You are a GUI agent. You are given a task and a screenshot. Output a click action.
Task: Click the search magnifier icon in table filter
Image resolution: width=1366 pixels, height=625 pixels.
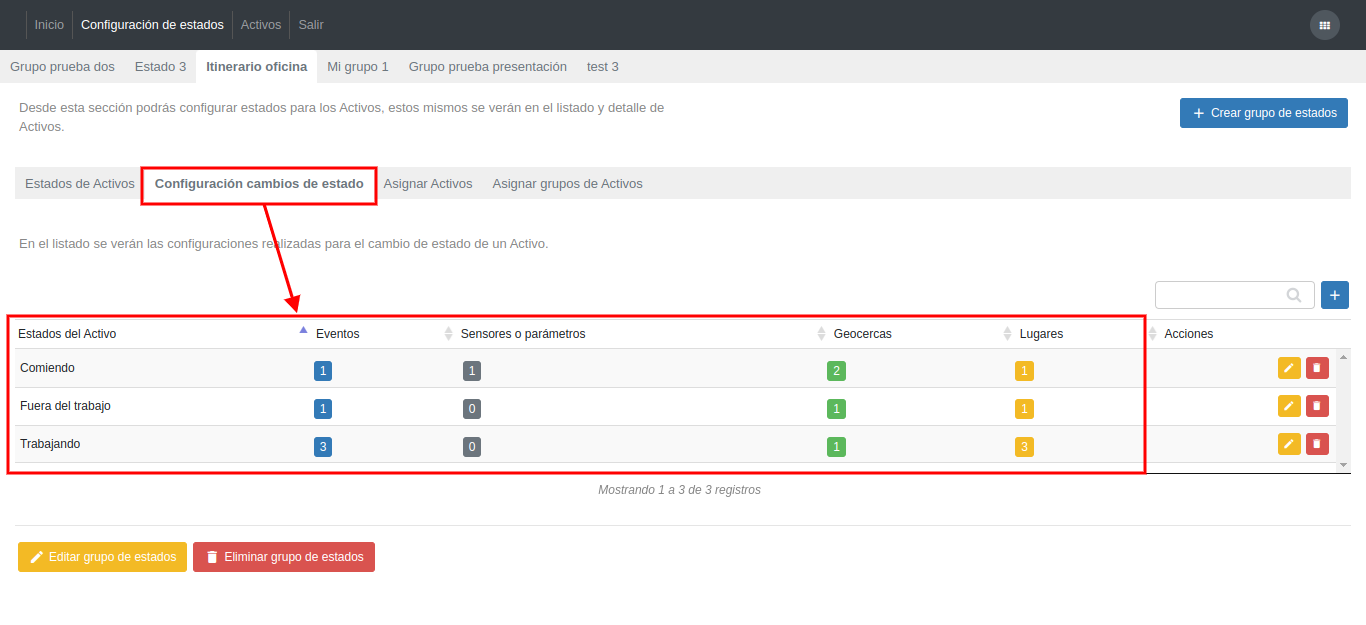(1294, 295)
